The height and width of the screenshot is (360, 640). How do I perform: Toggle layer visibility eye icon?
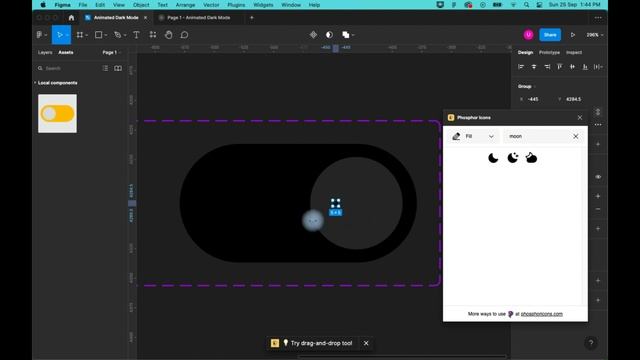pyautogui.click(x=598, y=177)
